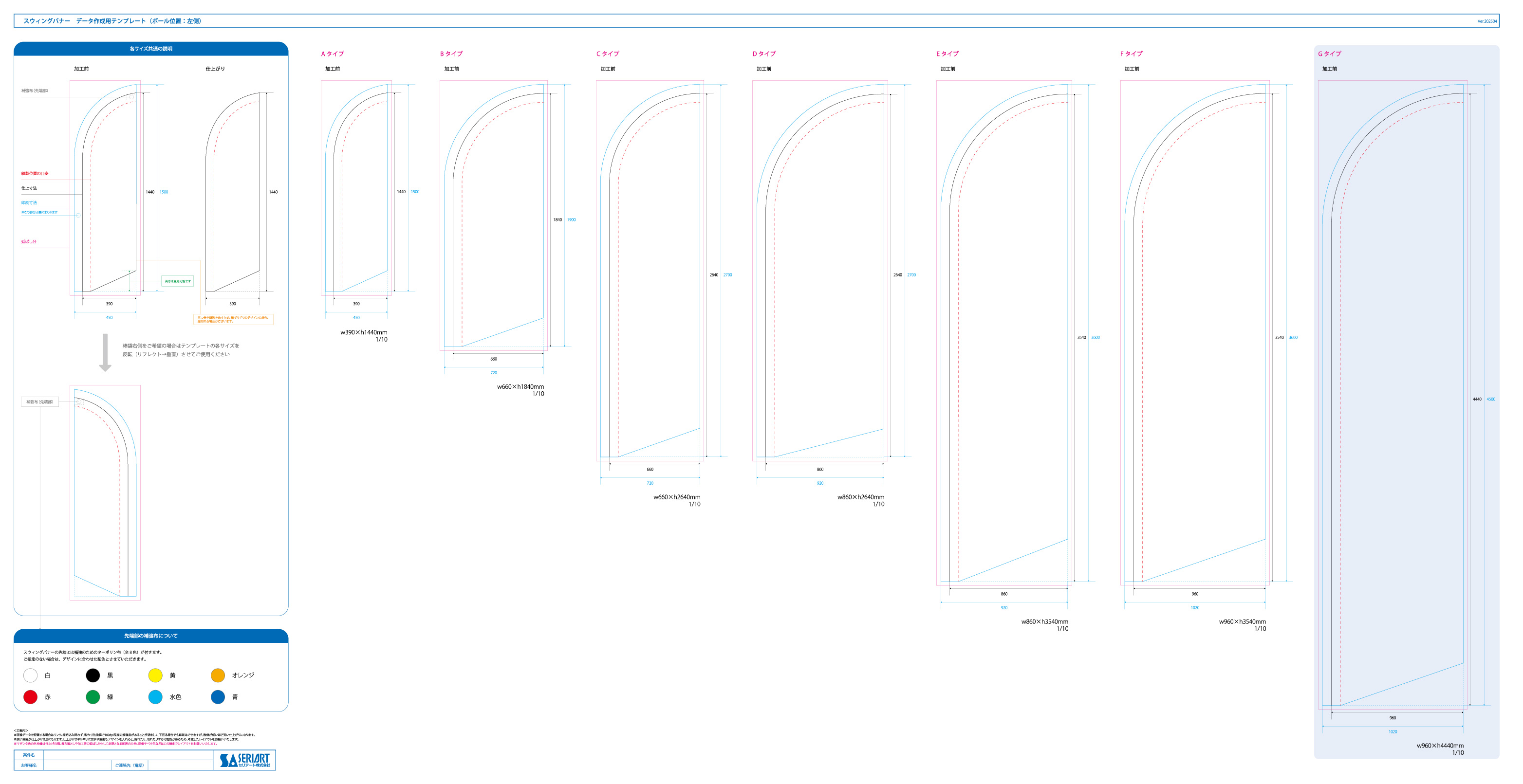Click the 'Ver.202504' version text
Screen dimensions: 1523x784
click(1487, 21)
